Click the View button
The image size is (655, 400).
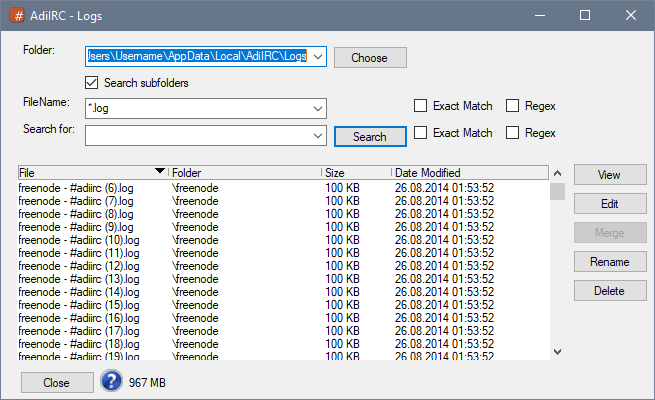tap(610, 175)
